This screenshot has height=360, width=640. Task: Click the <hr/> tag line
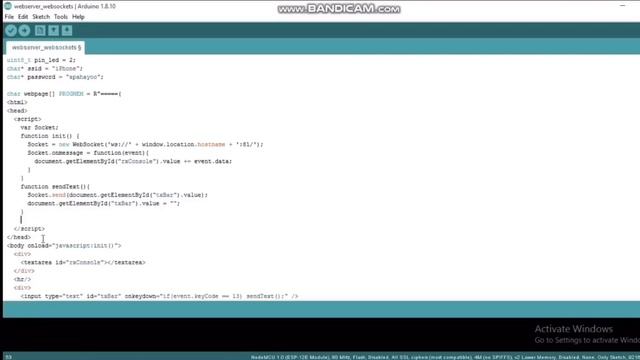(x=22, y=280)
